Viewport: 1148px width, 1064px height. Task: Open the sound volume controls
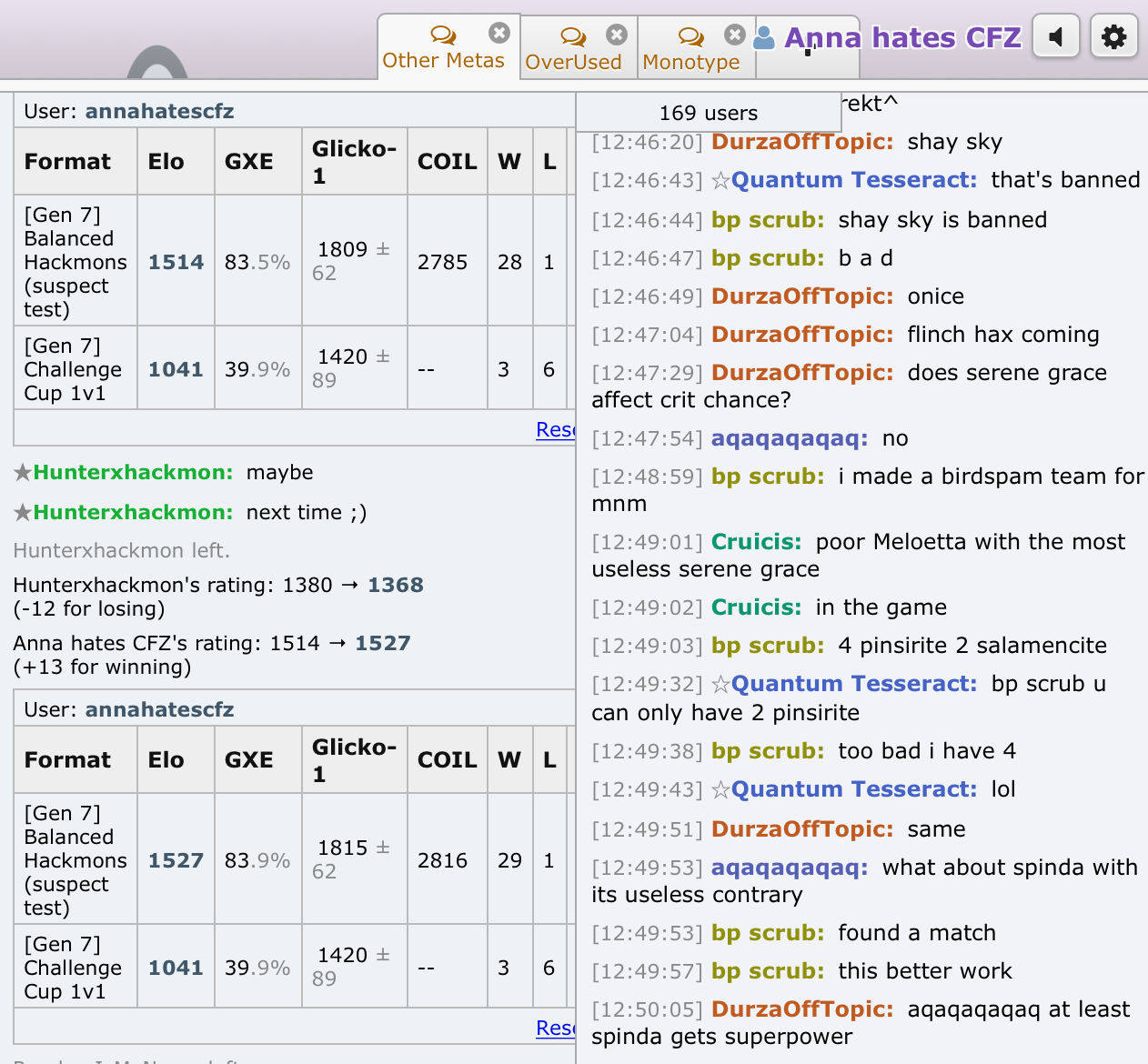[1056, 37]
